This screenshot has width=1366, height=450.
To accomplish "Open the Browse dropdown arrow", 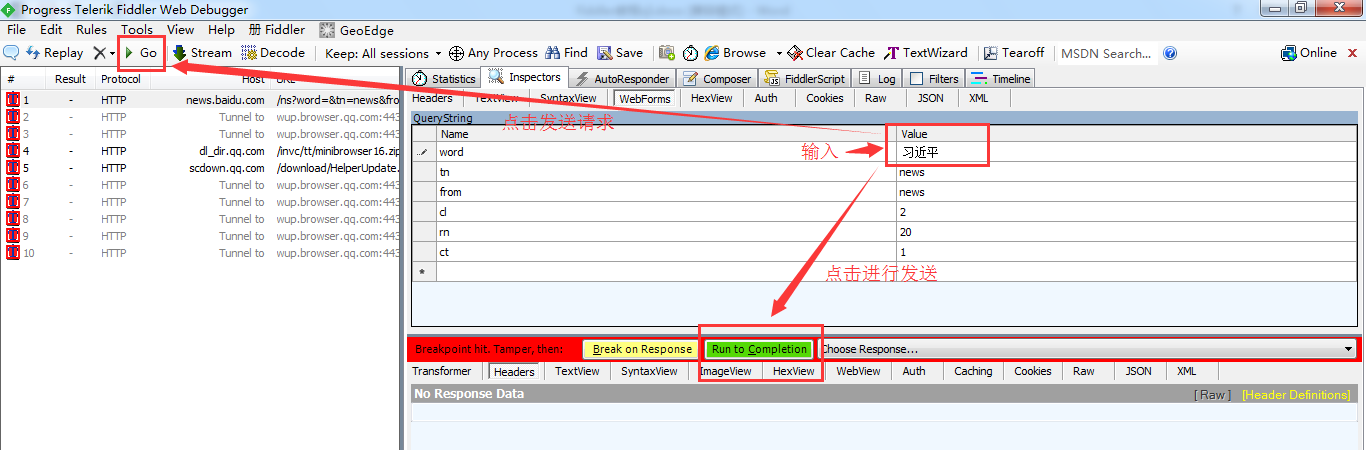I will [x=779, y=54].
